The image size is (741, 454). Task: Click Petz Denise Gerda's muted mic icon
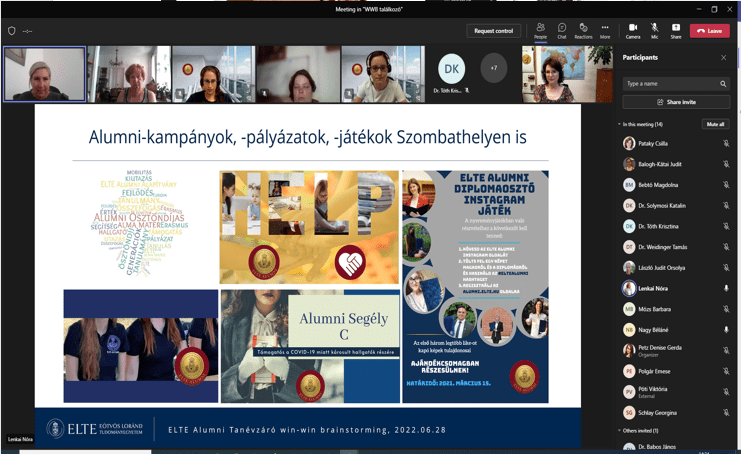726,350
